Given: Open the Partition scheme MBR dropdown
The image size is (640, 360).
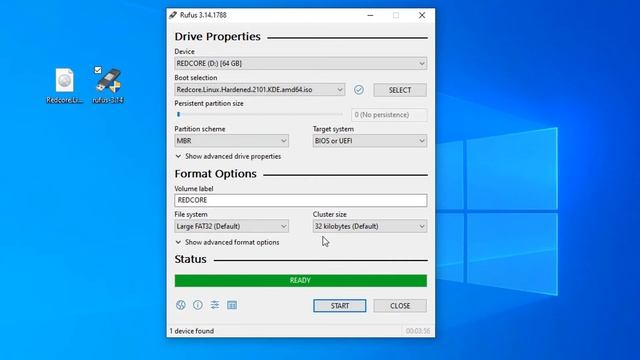Looking at the screenshot, I should (x=231, y=141).
